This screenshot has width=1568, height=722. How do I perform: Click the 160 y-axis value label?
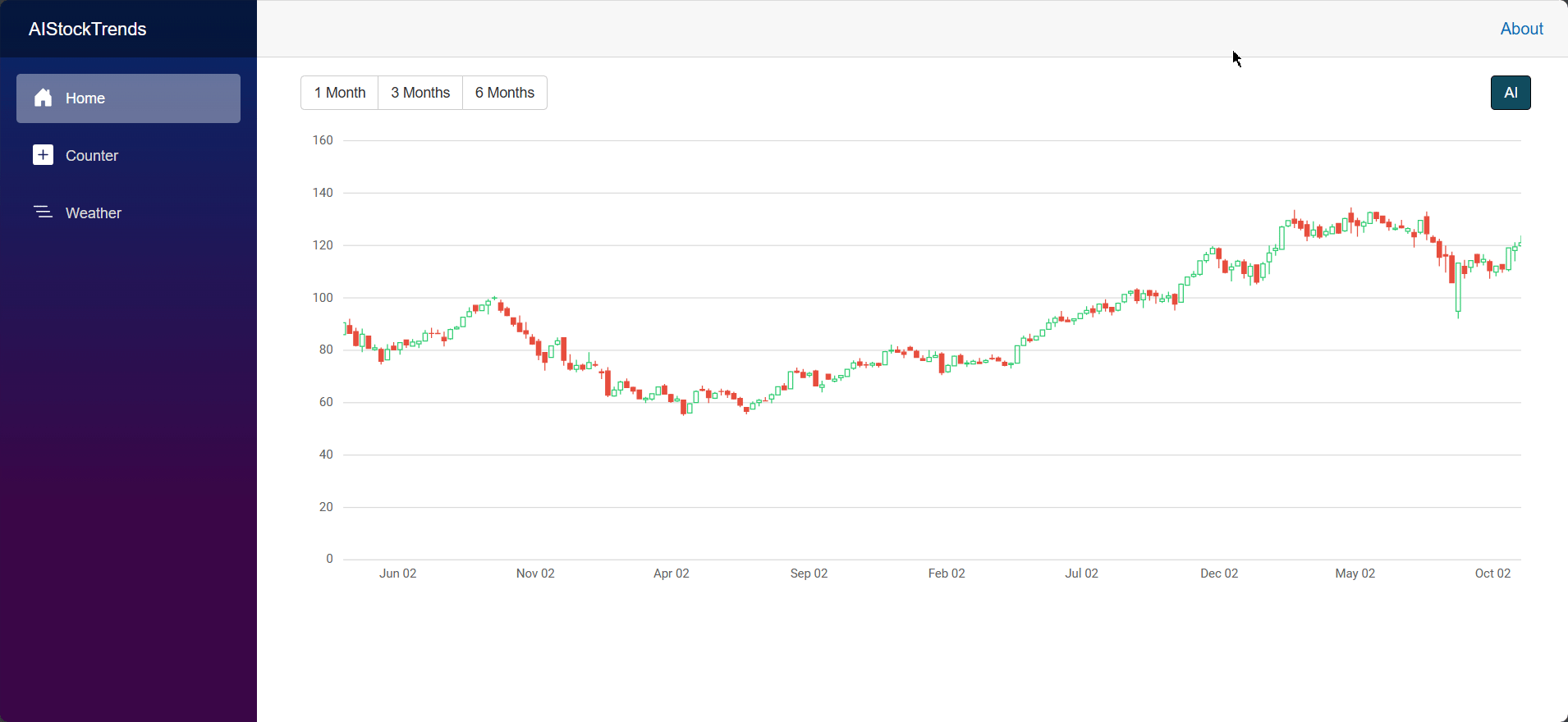click(323, 140)
